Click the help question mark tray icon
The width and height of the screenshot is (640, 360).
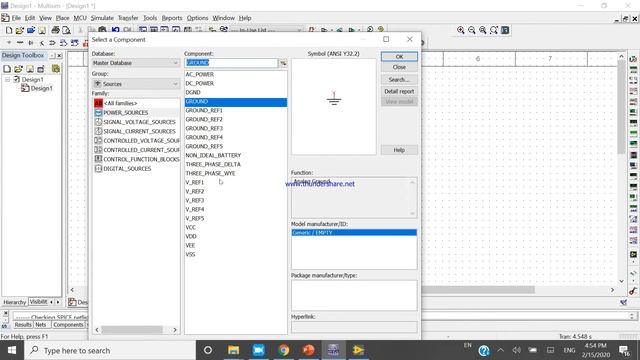tap(484, 351)
